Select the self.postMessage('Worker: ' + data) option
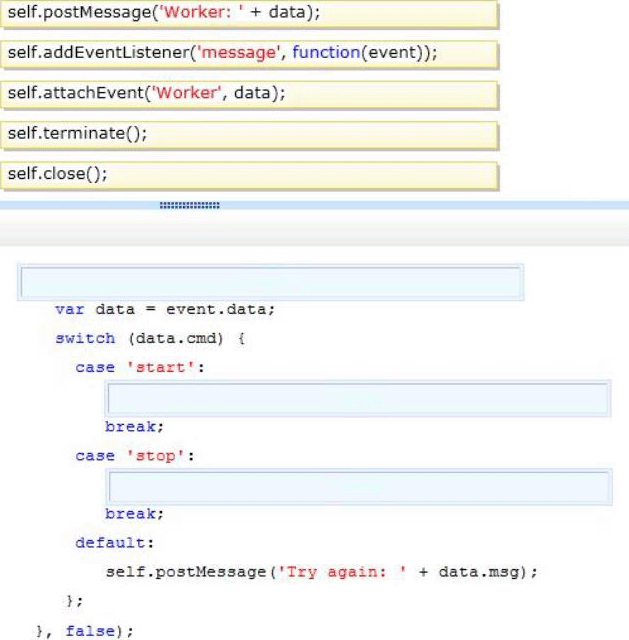The image size is (629, 640). coord(248,13)
